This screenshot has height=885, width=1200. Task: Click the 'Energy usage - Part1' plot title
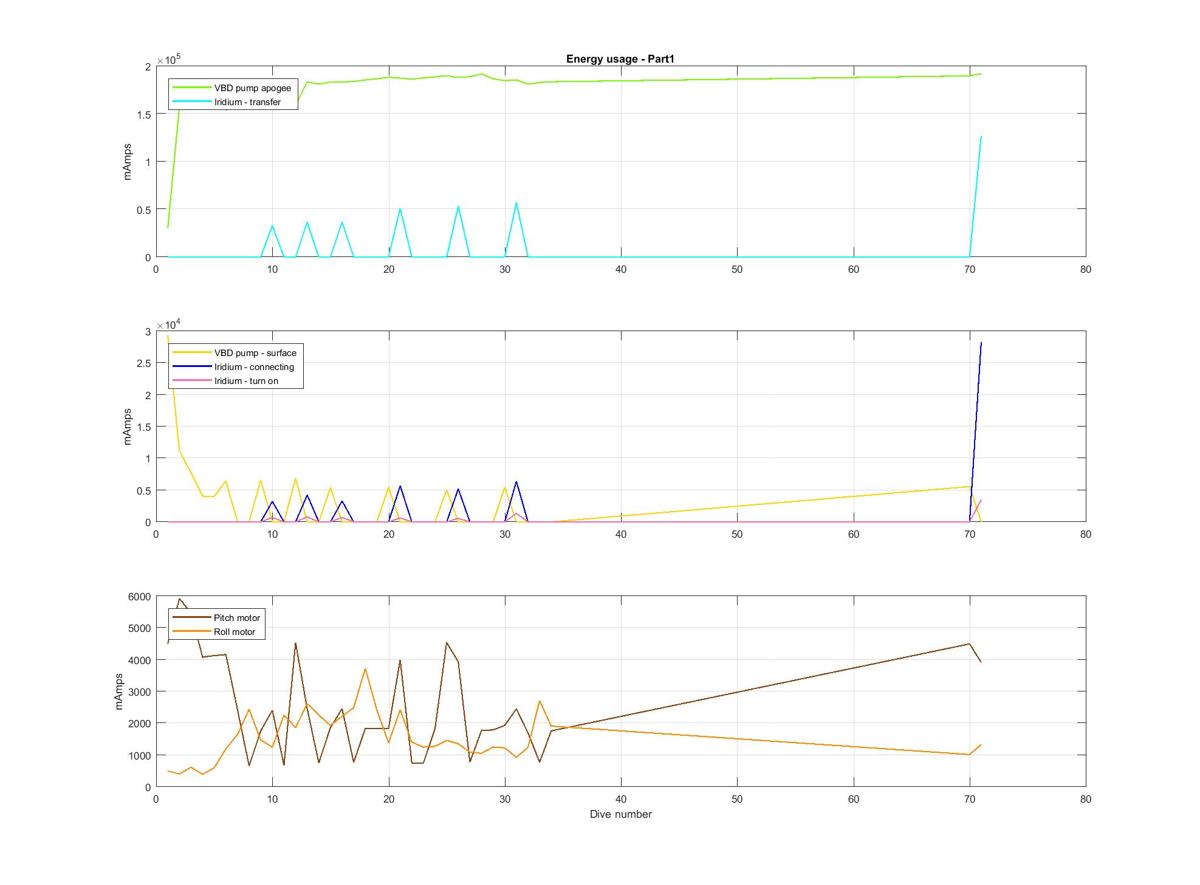click(x=620, y=59)
